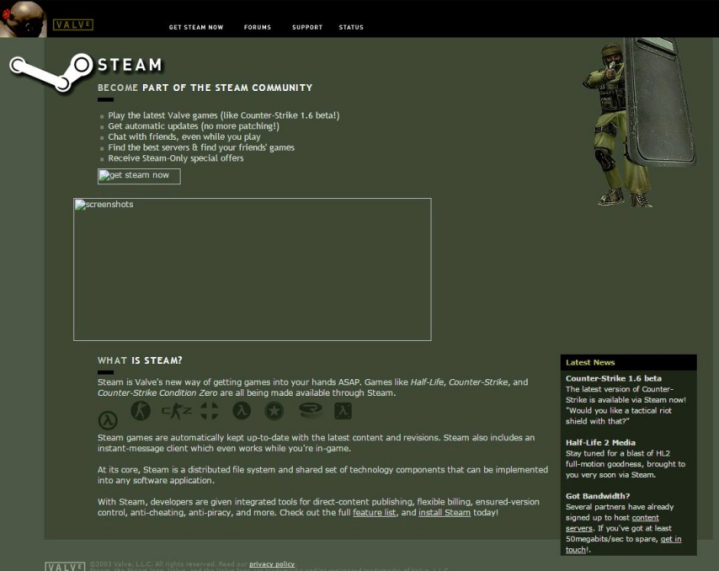Open the Status page from navigation
Screen dimensions: 719x571
(x=351, y=27)
